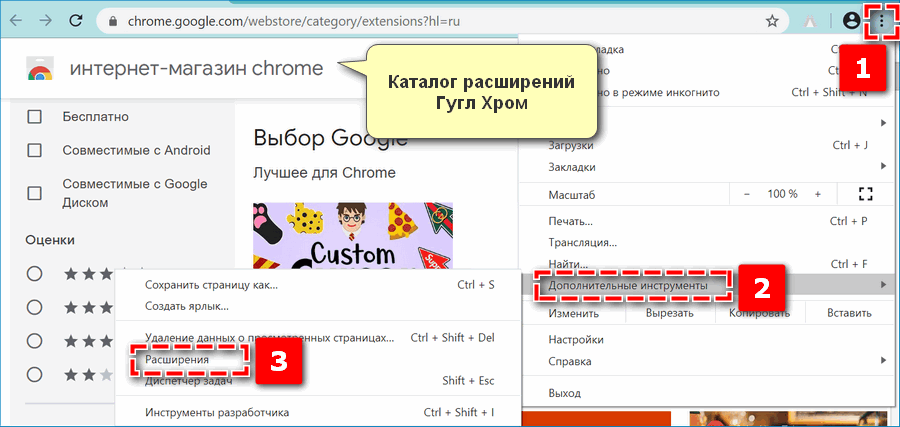Click the browser forward arrow

(46, 21)
